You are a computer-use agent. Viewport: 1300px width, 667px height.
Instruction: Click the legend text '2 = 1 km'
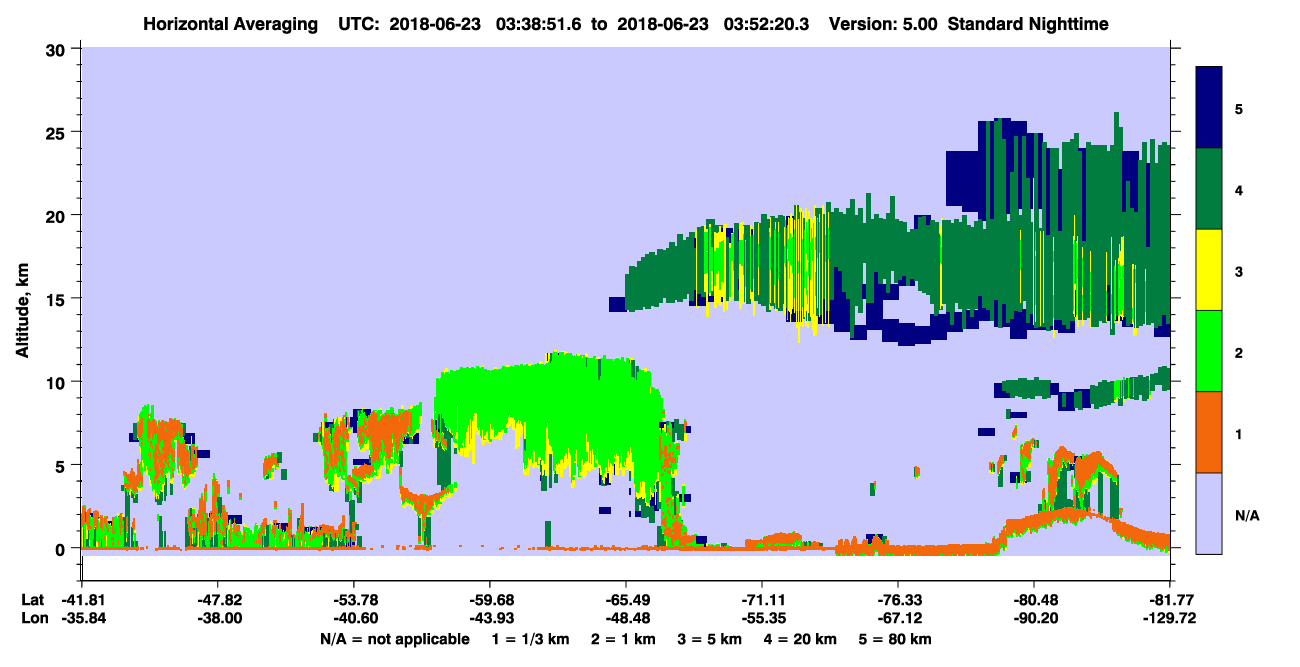click(625, 639)
